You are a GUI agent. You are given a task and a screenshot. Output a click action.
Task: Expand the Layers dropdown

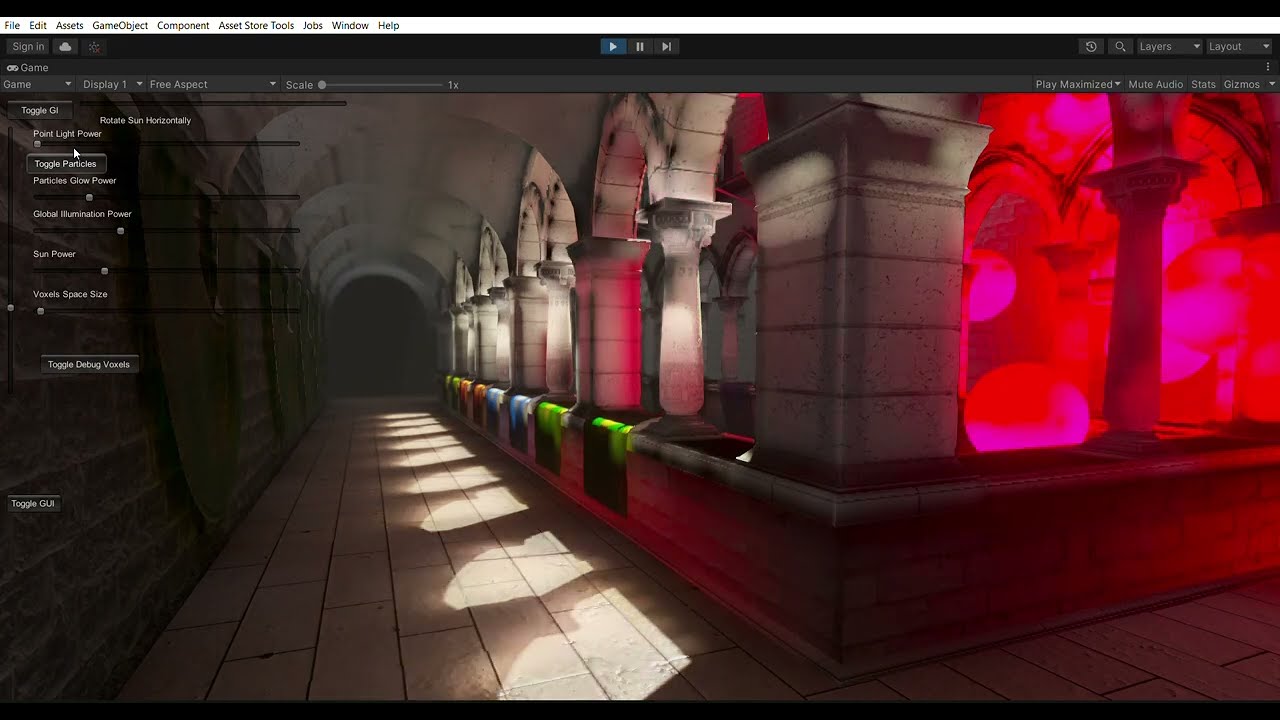pos(1169,46)
